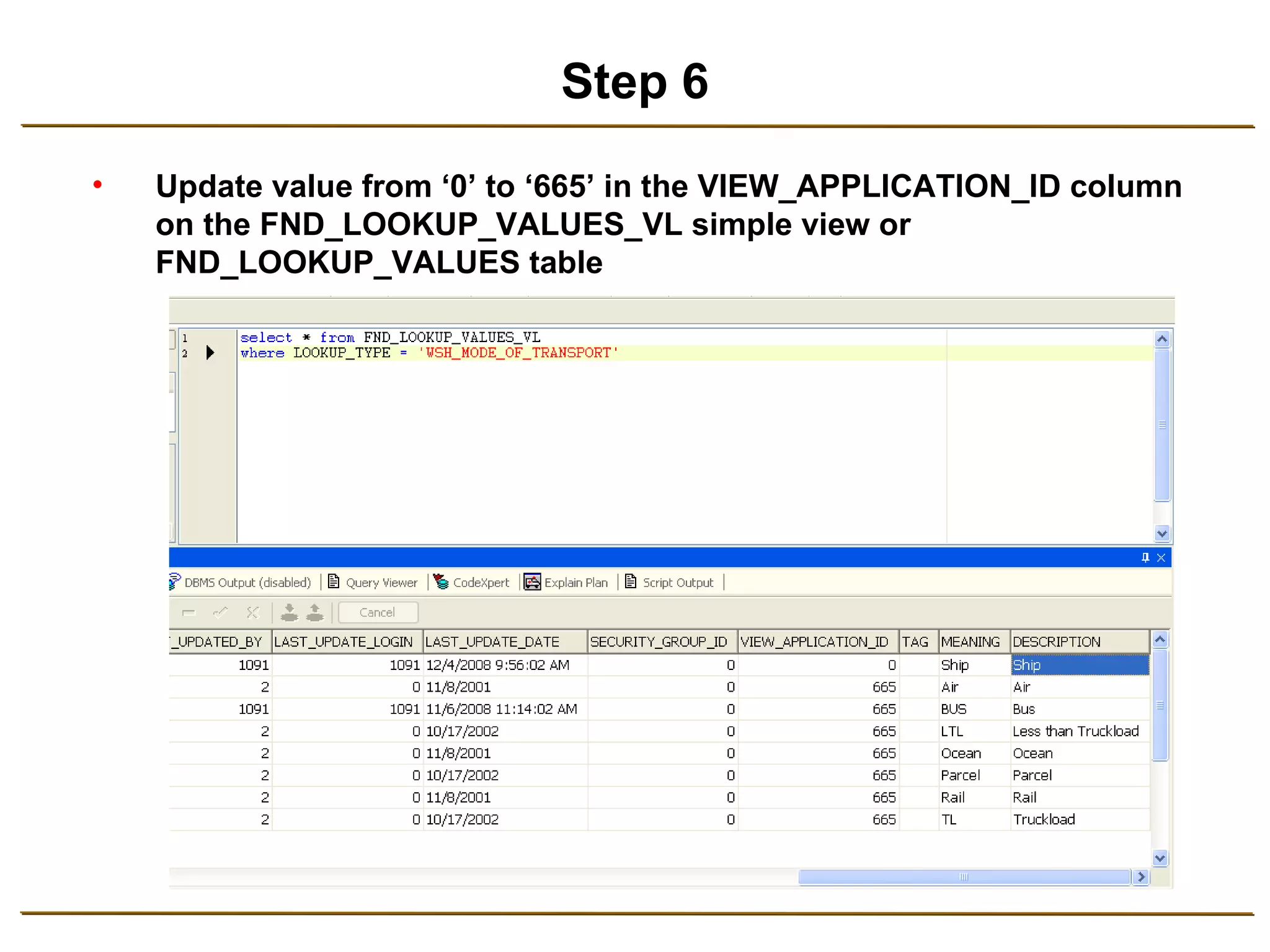Click the Less than Truckload description cell
Viewport: 1270px width, 952px height.
[1080, 731]
